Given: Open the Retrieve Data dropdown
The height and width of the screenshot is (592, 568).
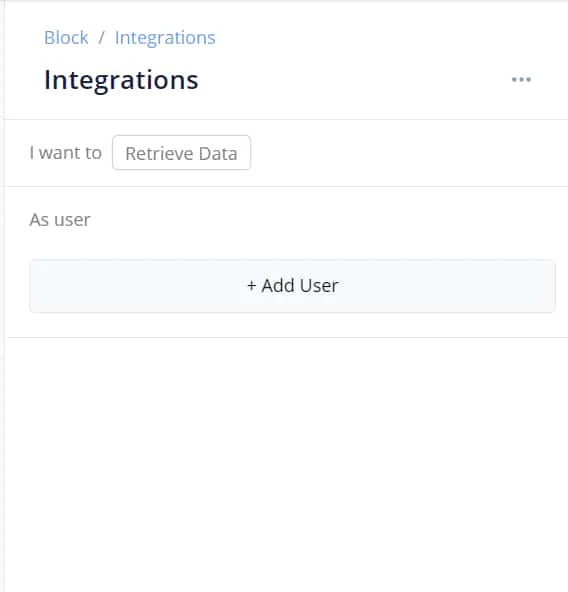Looking at the screenshot, I should coord(181,153).
